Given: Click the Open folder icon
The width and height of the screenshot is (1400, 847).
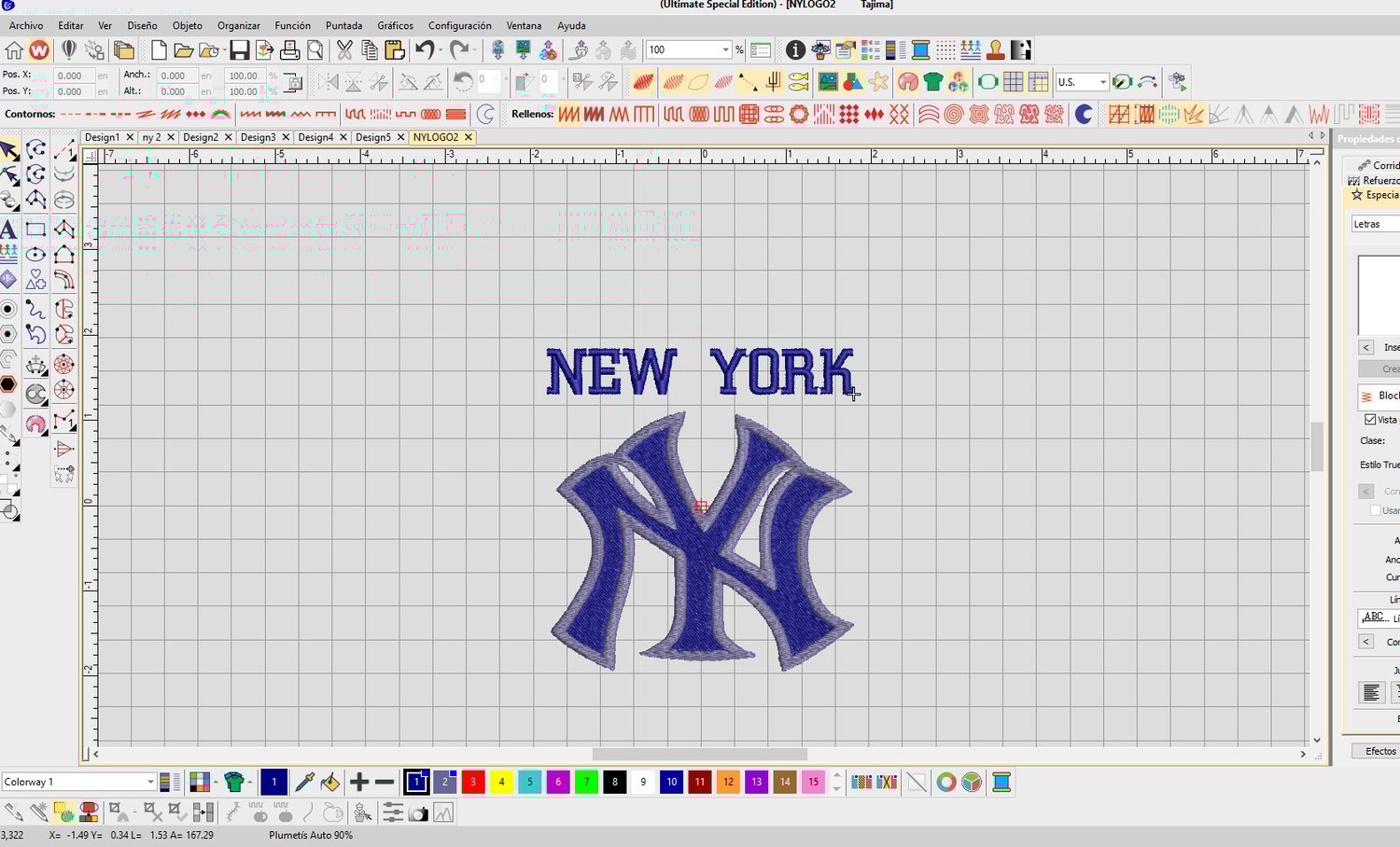Looking at the screenshot, I should tap(184, 49).
